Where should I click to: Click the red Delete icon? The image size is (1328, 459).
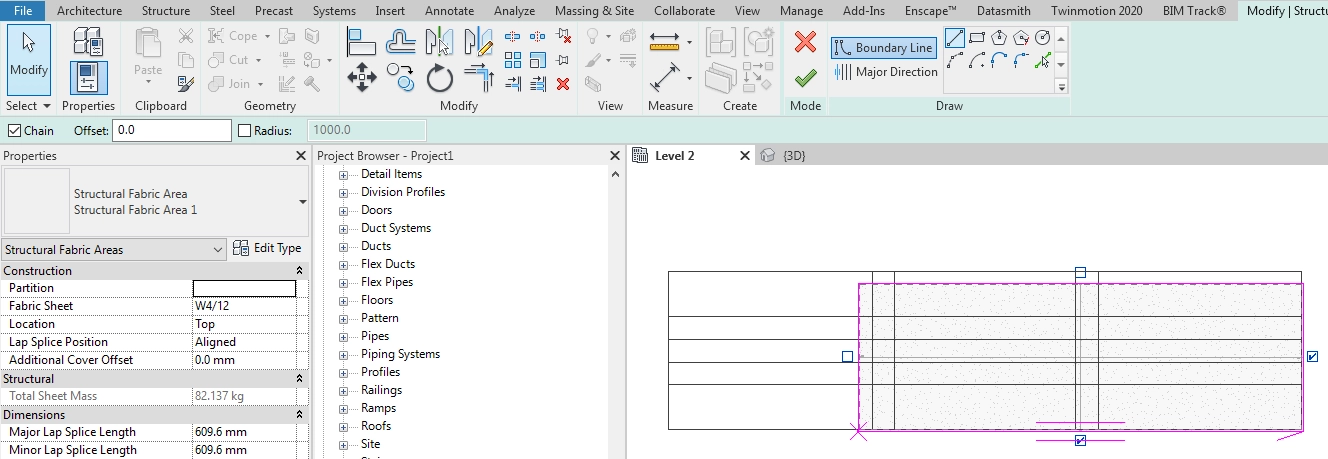click(x=563, y=84)
